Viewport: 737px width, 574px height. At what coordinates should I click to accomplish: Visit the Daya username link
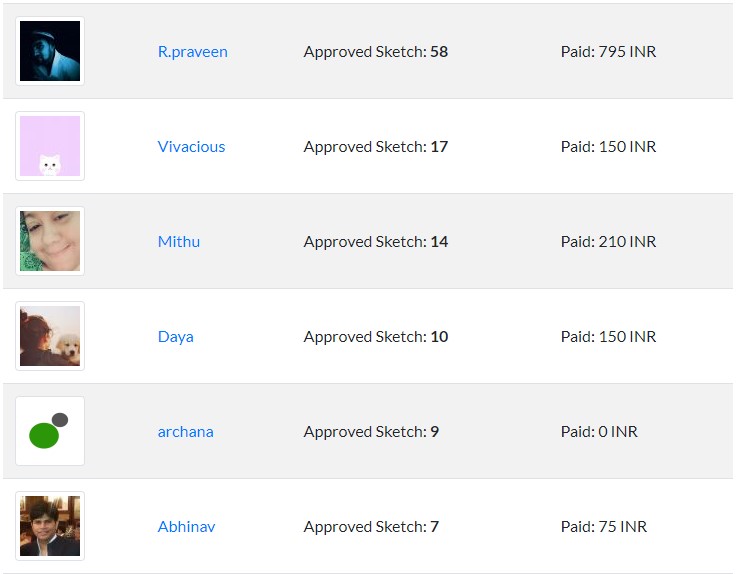point(176,336)
